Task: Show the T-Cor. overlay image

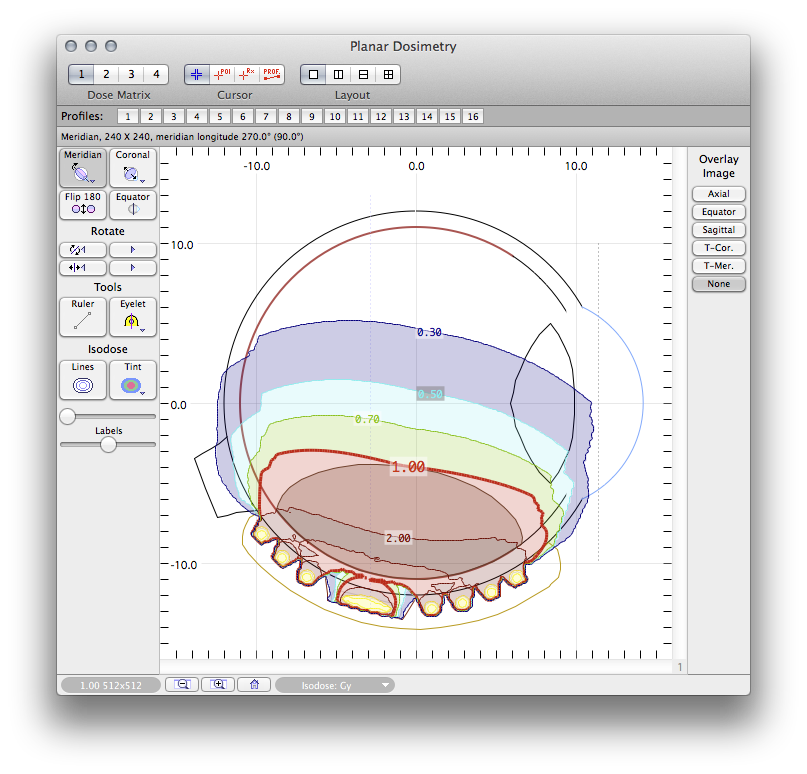Action: [718, 247]
